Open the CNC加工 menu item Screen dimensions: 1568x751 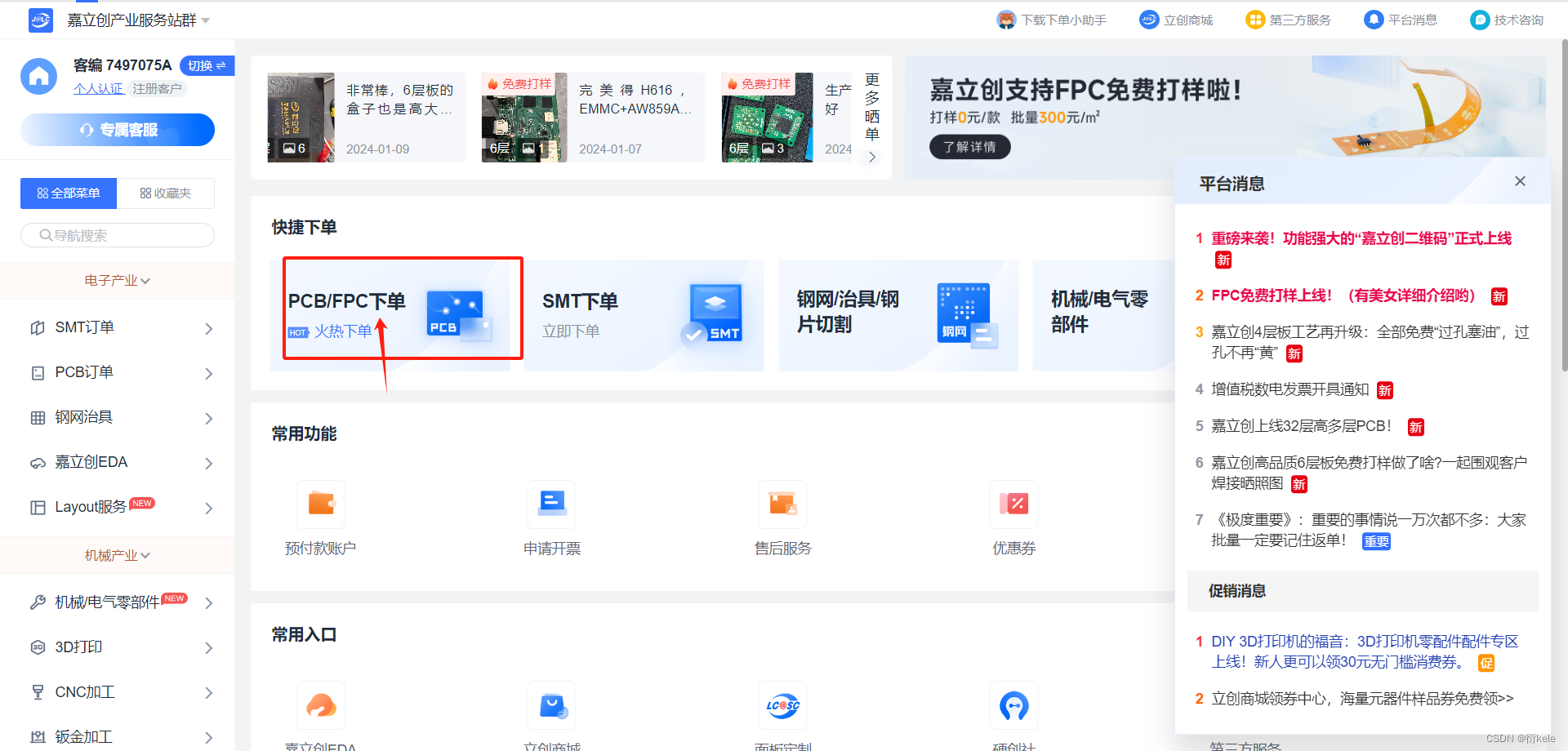118,692
